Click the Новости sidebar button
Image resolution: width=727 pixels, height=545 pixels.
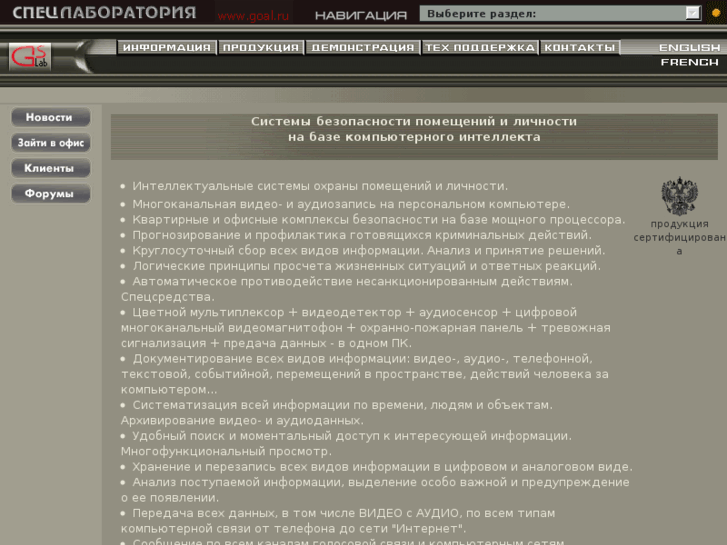tap(51, 117)
